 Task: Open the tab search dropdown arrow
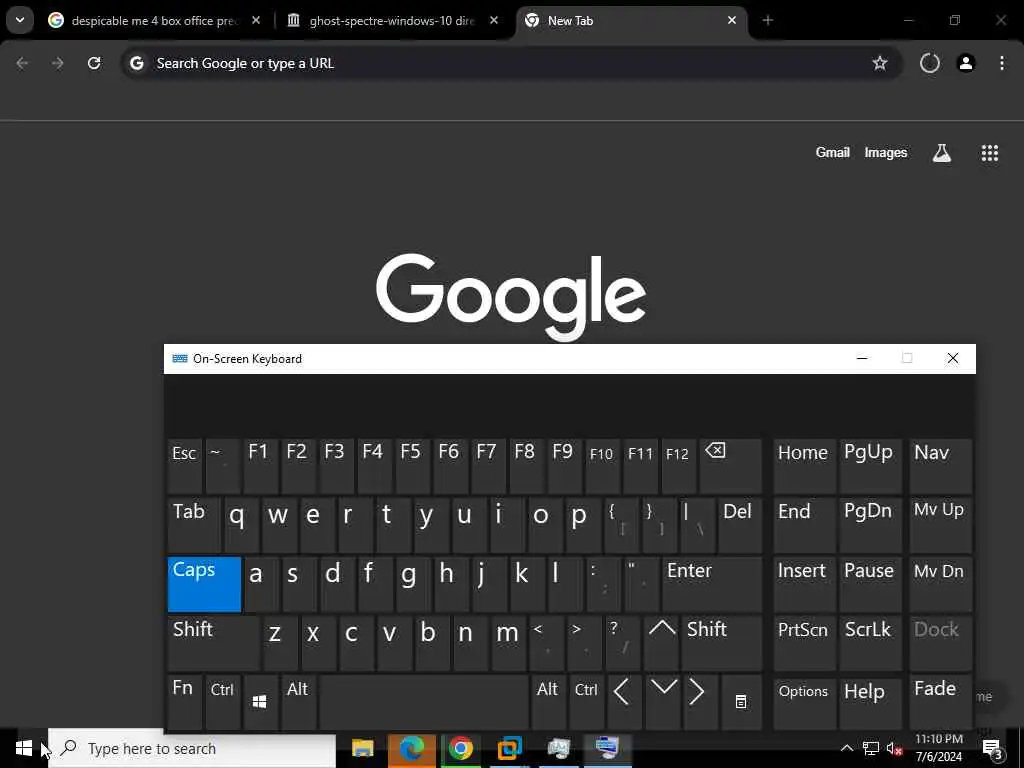[20, 20]
